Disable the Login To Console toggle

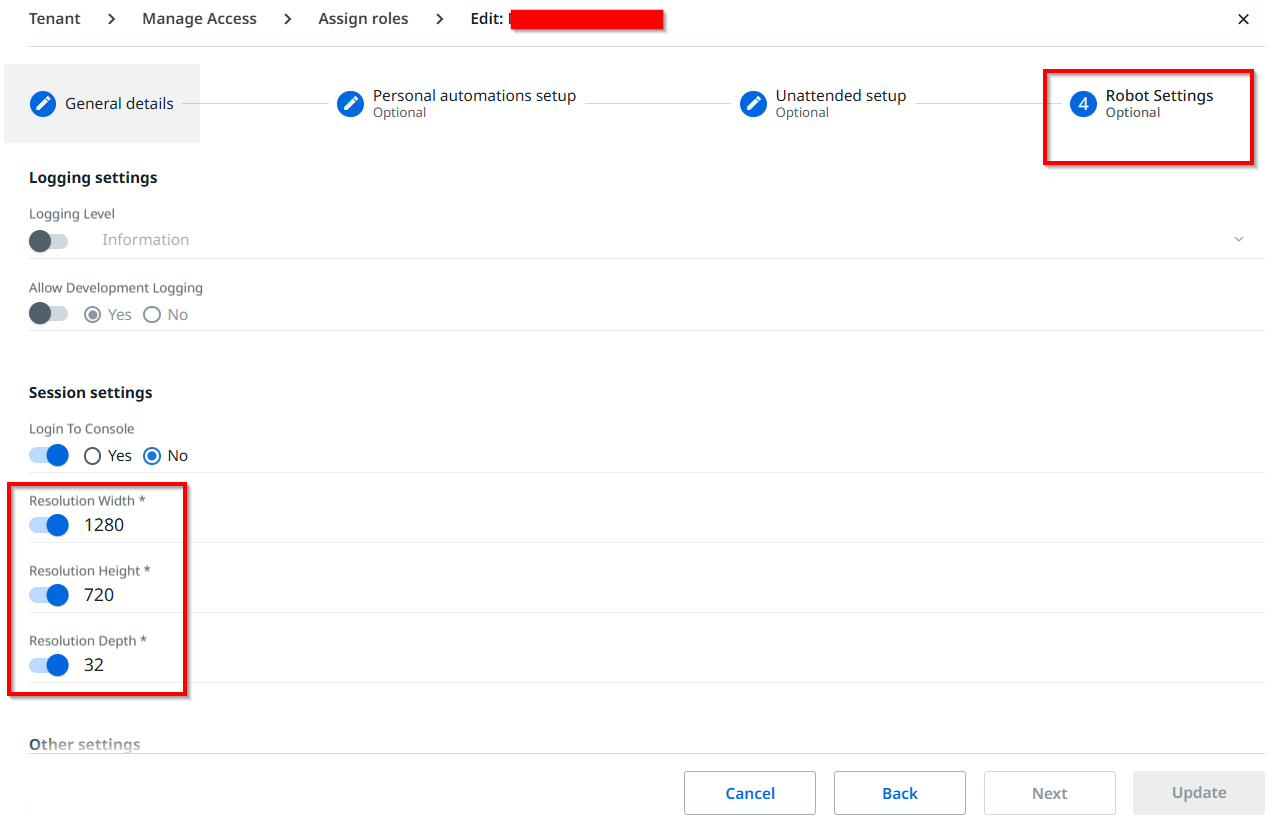point(48,455)
